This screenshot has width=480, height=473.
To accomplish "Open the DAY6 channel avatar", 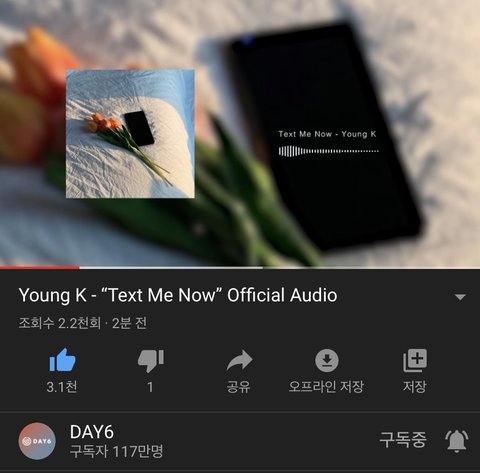I will pos(37,441).
